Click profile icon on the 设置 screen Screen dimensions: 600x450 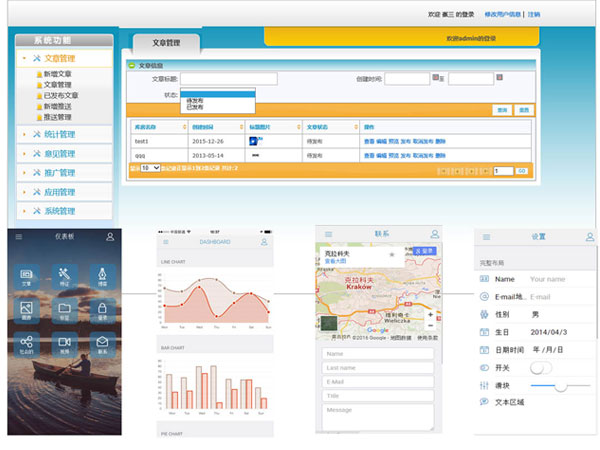pyautogui.click(x=589, y=237)
